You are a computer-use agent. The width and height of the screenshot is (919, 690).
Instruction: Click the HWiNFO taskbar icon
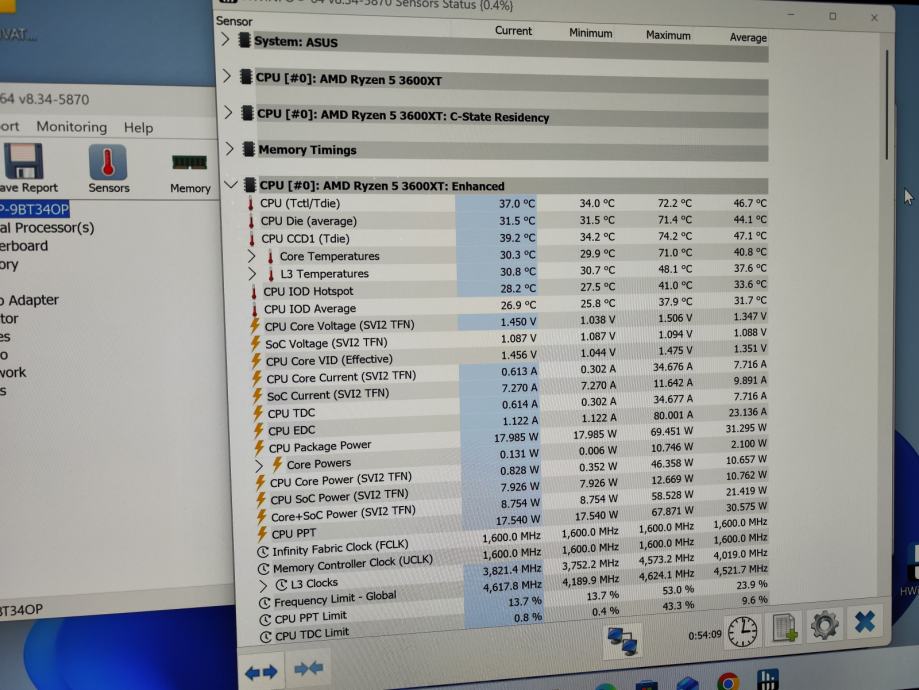[x=767, y=679]
